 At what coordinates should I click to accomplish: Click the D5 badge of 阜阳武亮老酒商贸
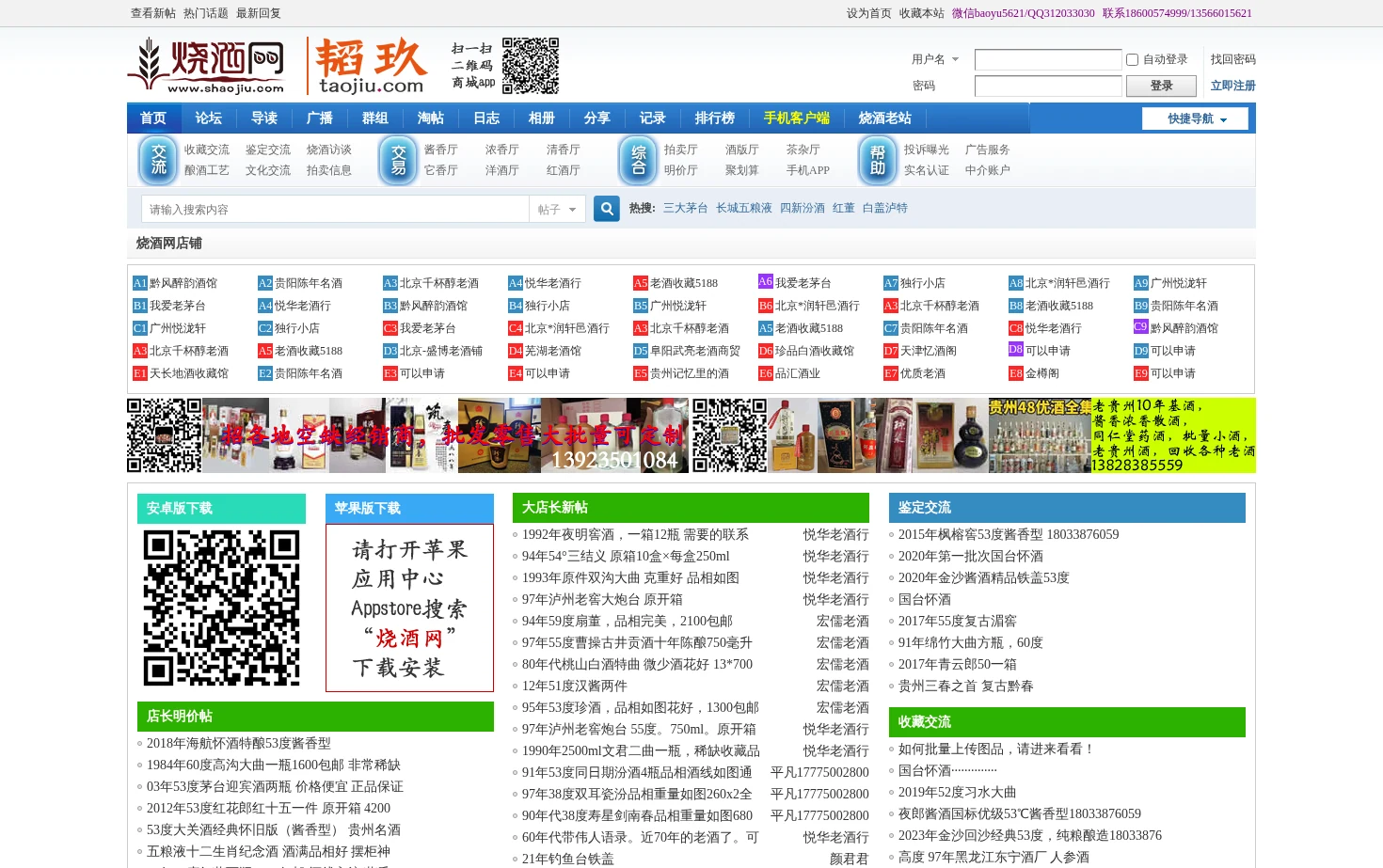pos(641,351)
